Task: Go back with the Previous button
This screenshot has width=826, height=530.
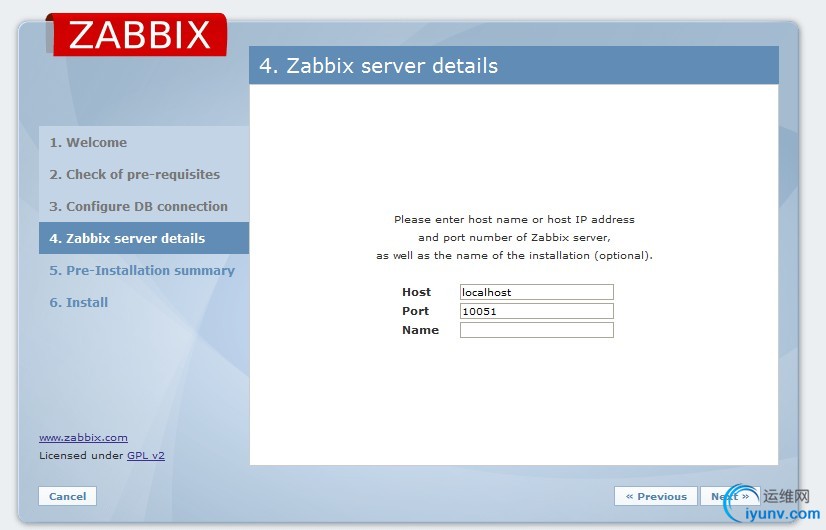Action: 656,496
